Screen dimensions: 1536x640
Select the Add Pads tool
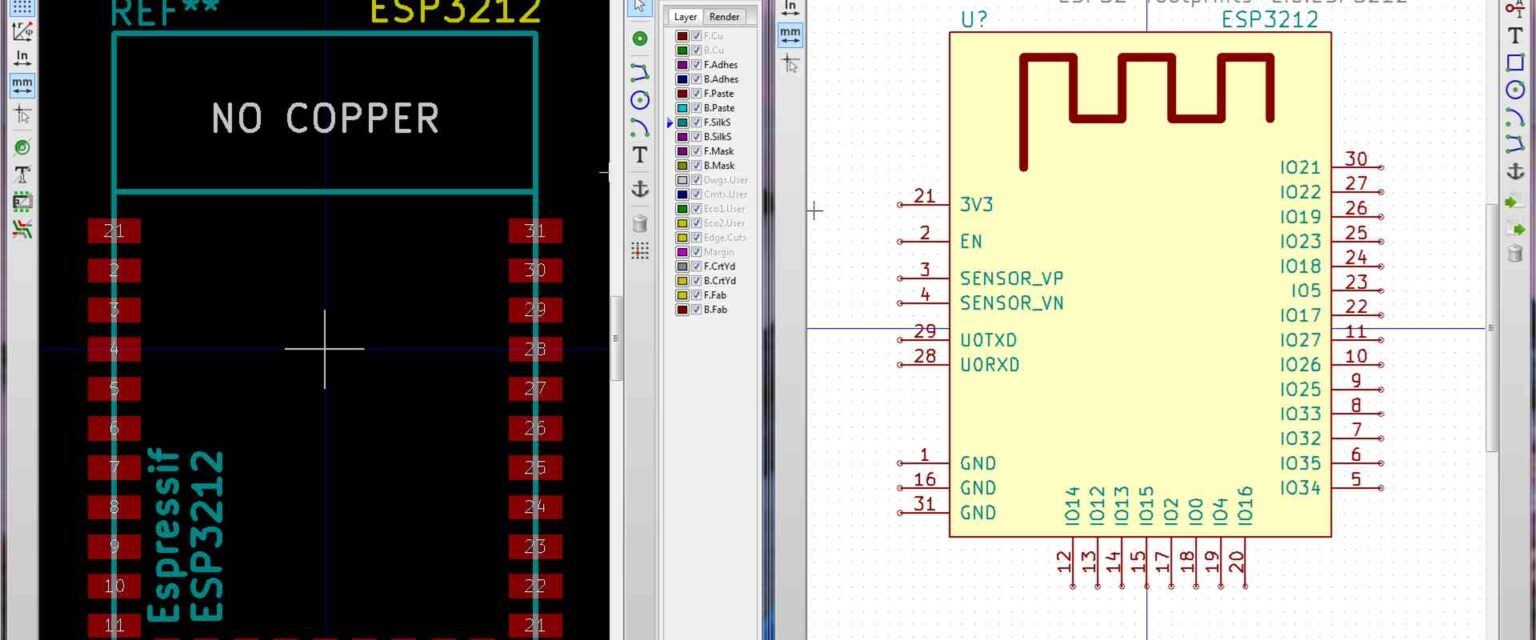click(x=638, y=36)
